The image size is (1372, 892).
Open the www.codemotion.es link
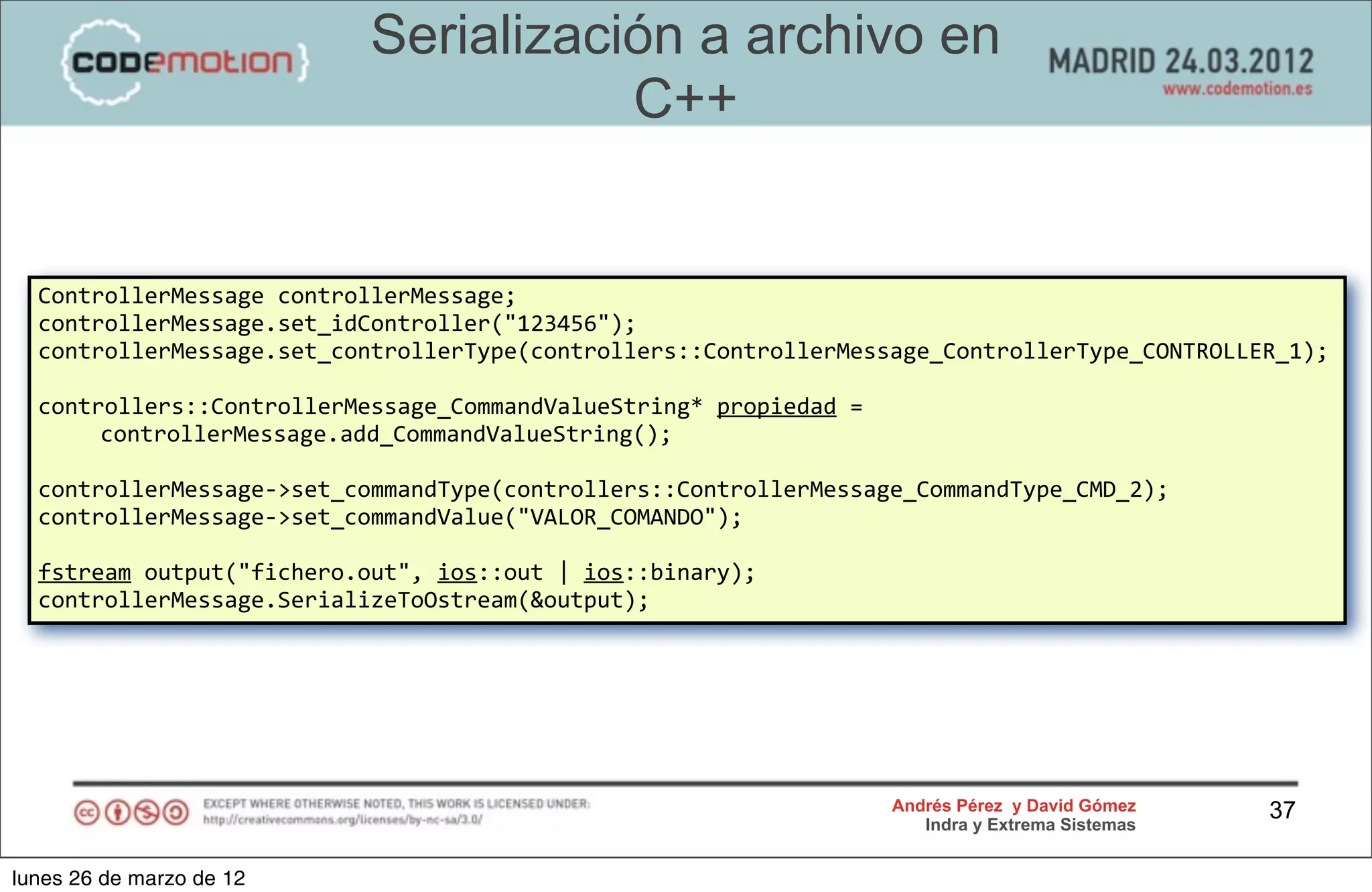click(x=1237, y=89)
